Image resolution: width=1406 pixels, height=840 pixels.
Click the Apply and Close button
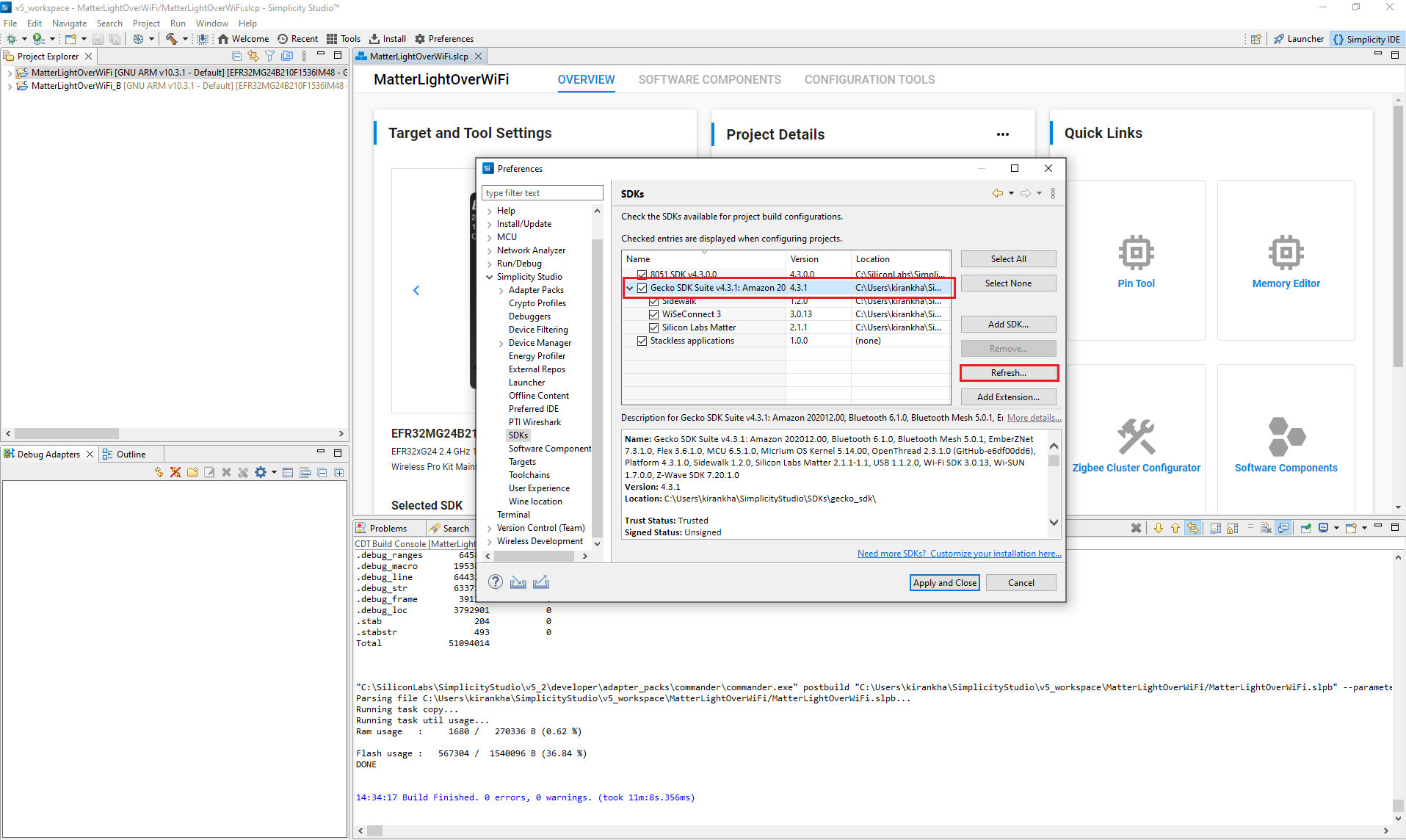(x=944, y=582)
